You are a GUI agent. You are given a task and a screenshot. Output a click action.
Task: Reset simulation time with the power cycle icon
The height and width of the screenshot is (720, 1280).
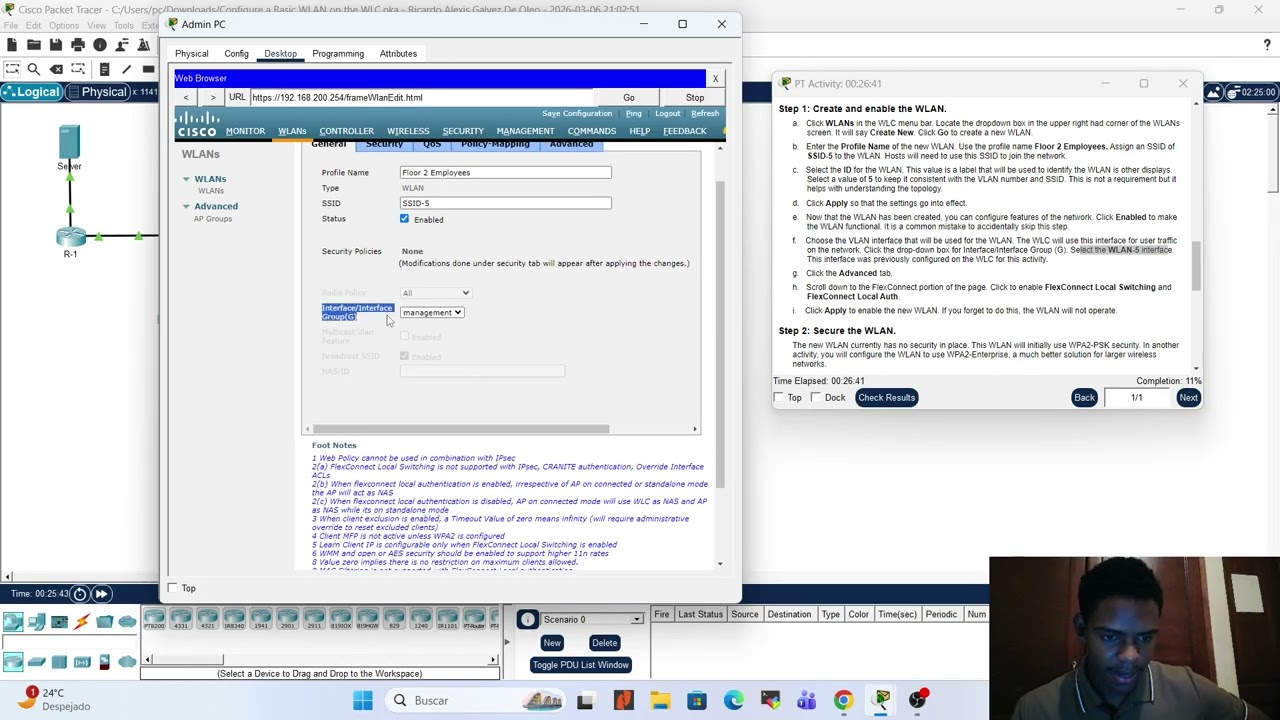coord(80,594)
